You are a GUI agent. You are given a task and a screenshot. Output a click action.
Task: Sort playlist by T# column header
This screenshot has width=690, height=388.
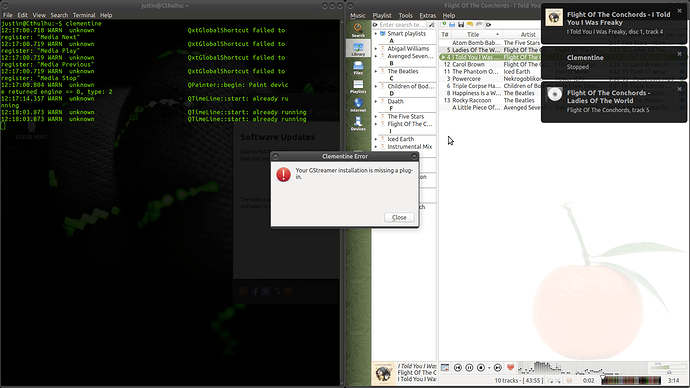click(x=445, y=34)
